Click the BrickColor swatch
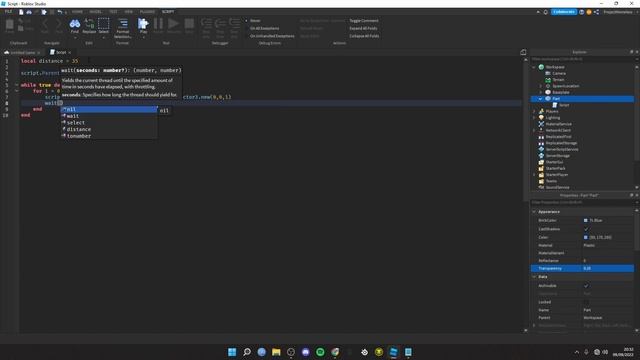This screenshot has width=640, height=360. pyautogui.click(x=586, y=220)
